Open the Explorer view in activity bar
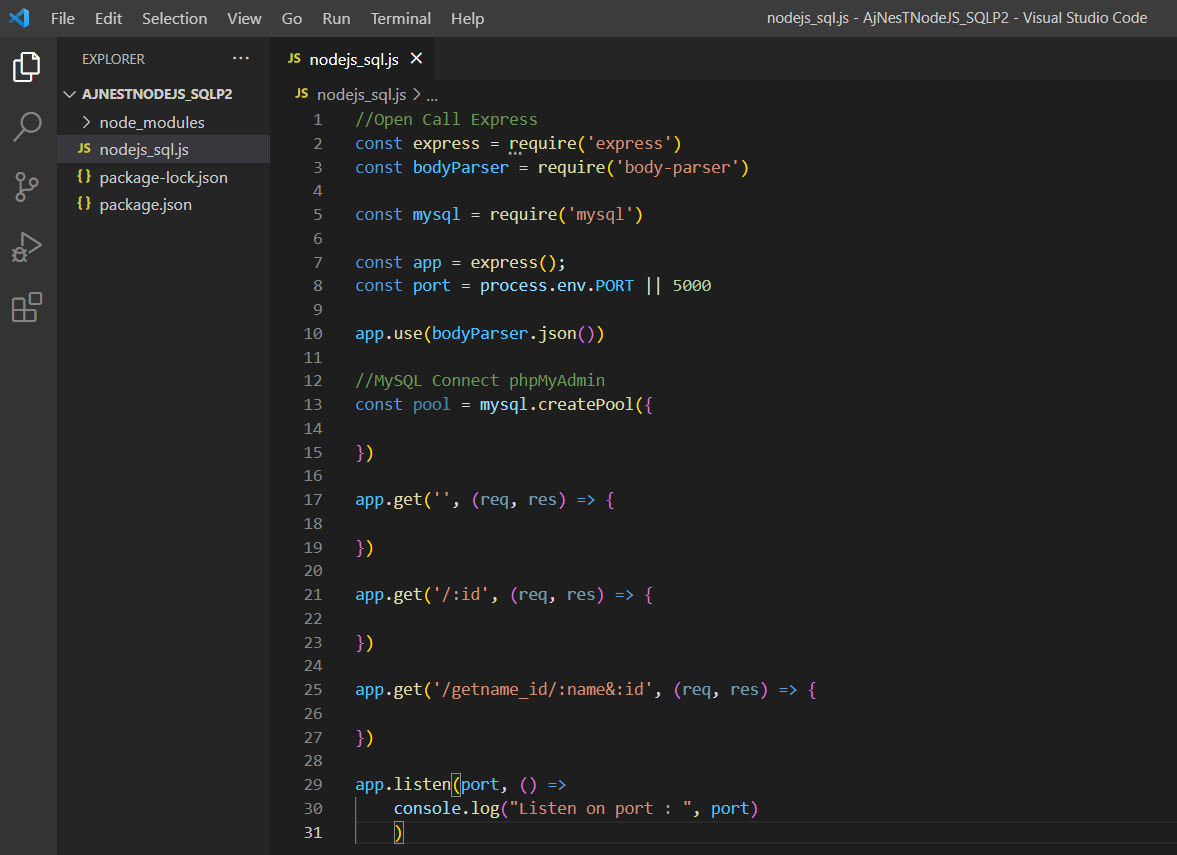The image size is (1177, 855). (x=27, y=67)
